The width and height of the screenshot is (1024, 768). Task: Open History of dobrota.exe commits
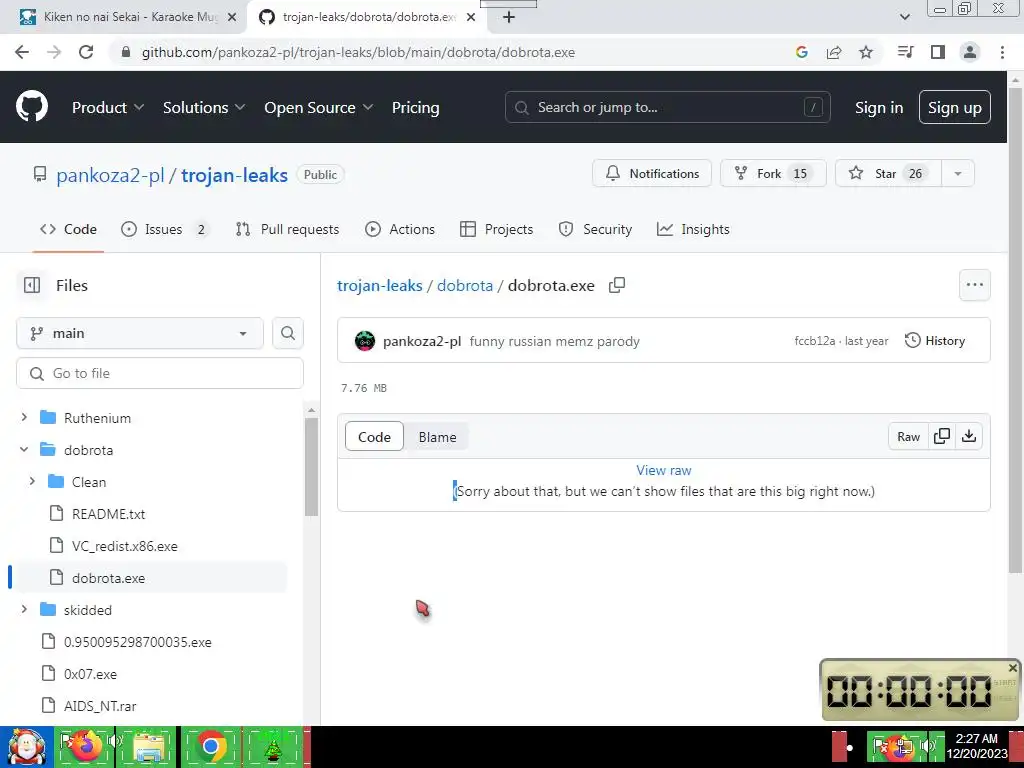click(x=935, y=341)
